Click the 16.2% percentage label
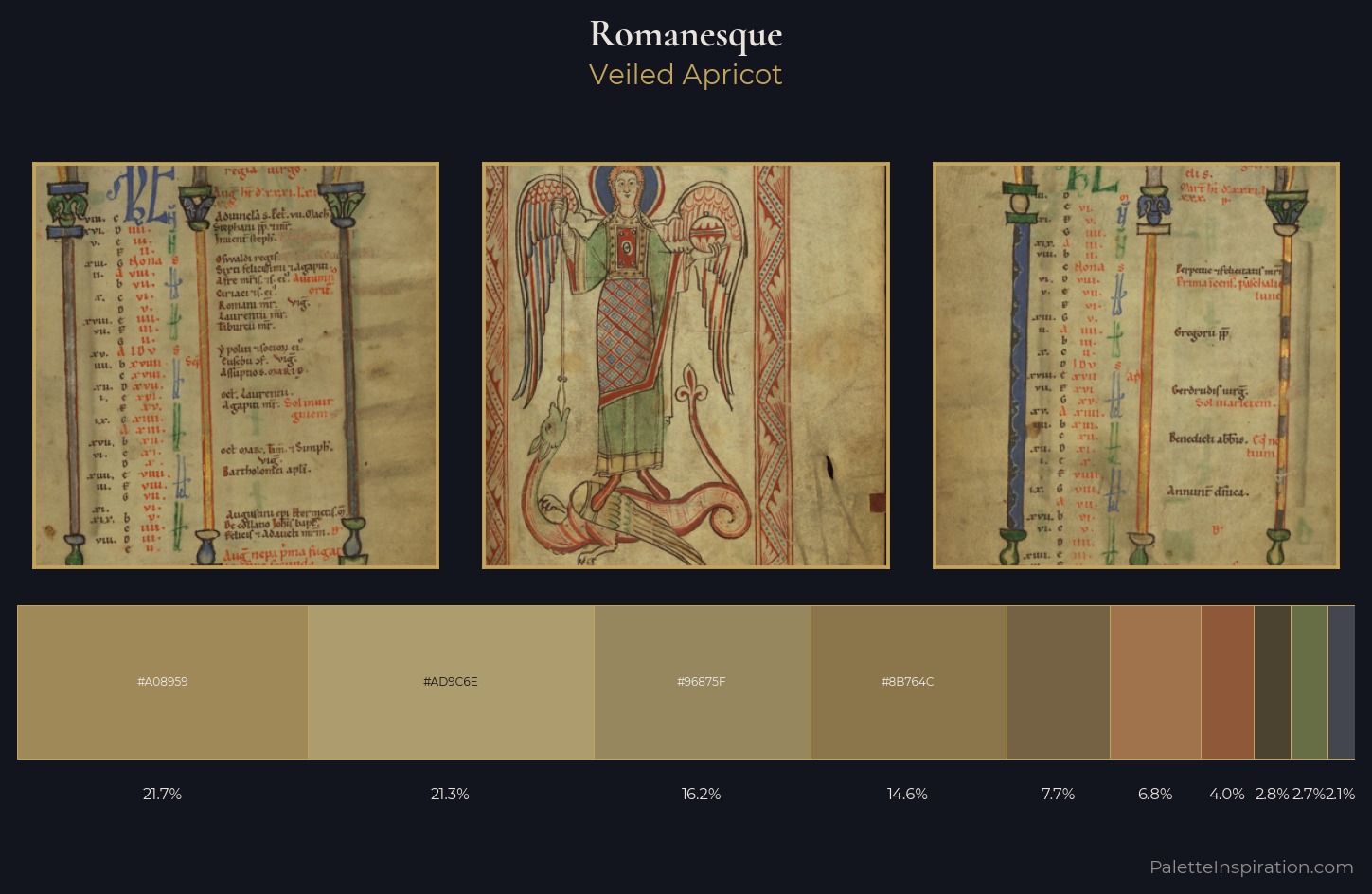 [702, 794]
